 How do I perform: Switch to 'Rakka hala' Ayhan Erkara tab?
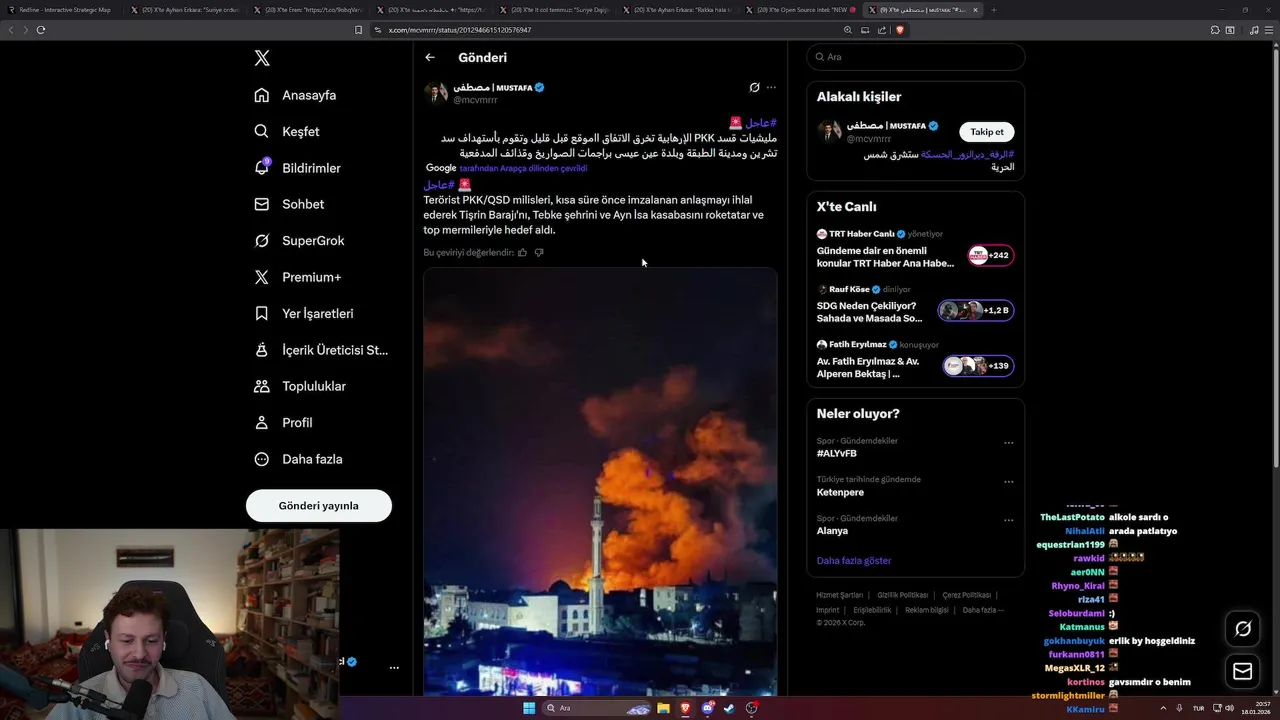pyautogui.click(x=678, y=10)
